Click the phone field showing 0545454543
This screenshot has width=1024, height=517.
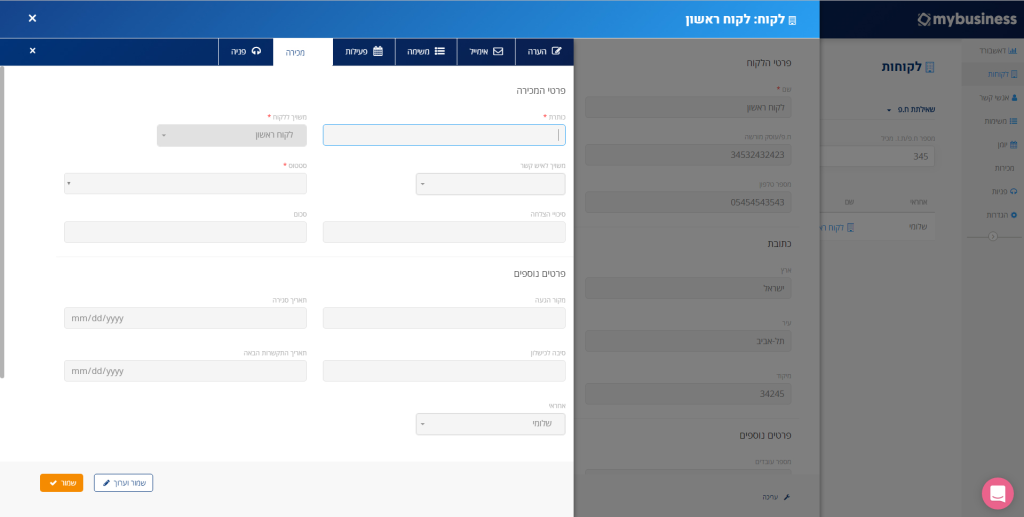click(x=688, y=202)
